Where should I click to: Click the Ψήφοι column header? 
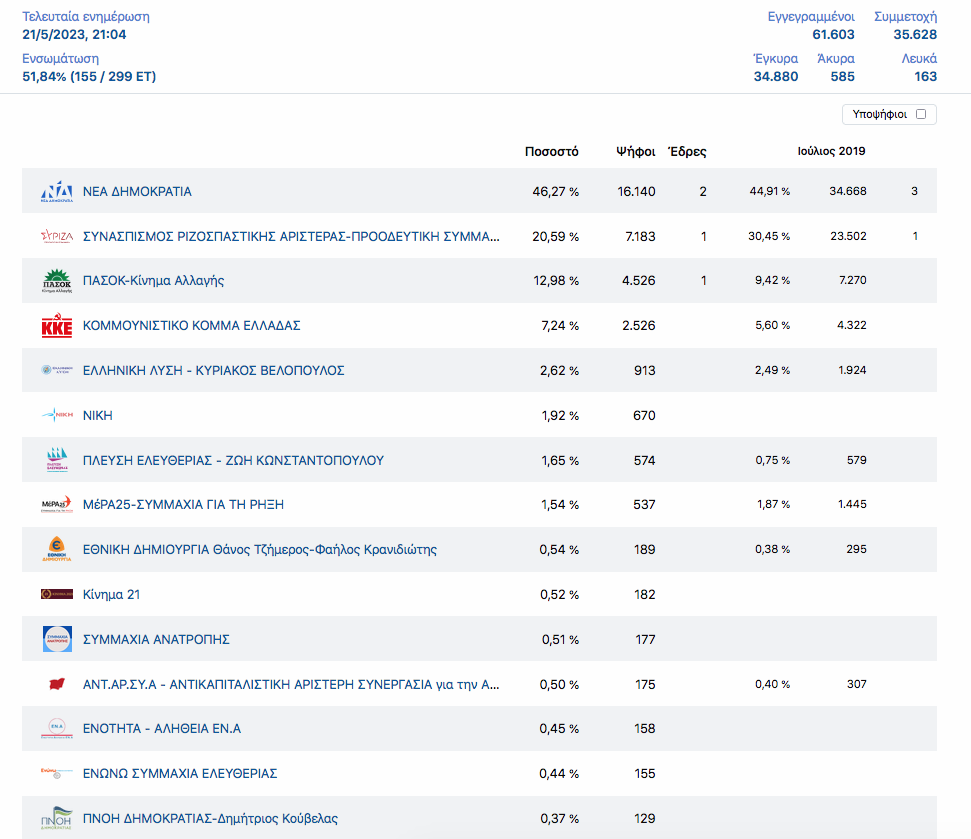(x=636, y=152)
